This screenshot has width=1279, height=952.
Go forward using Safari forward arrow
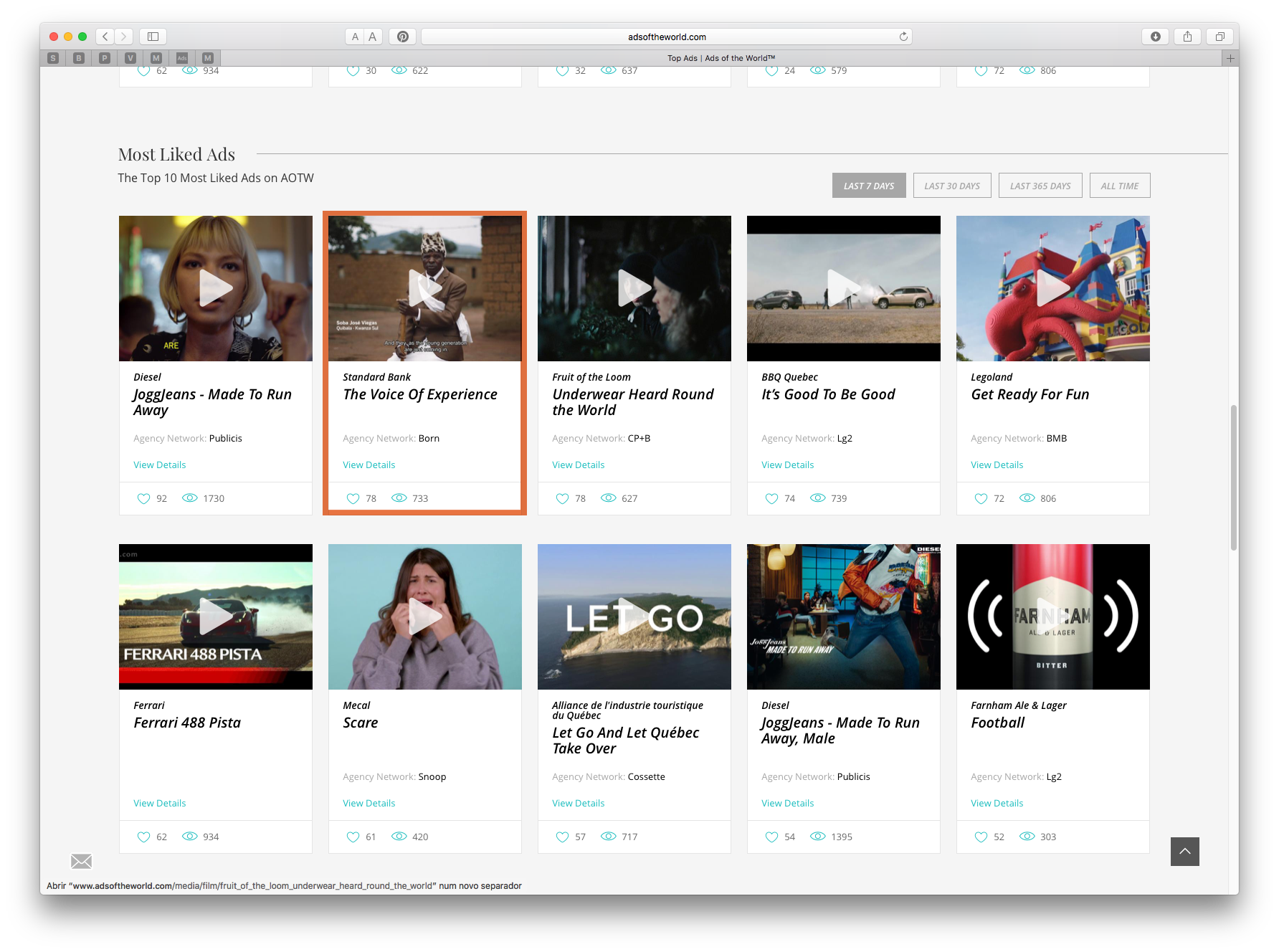(x=124, y=37)
